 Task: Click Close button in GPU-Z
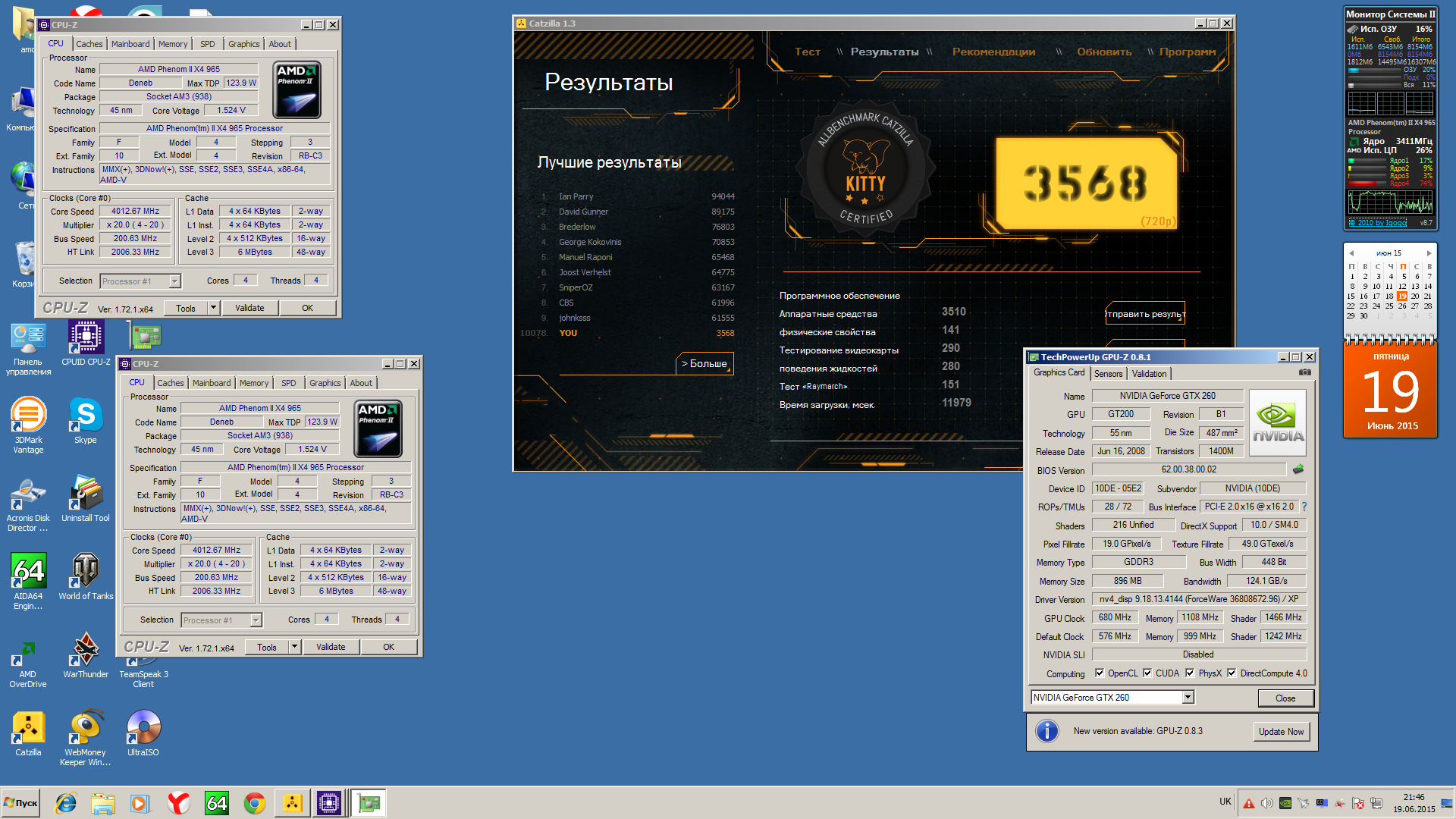coord(1285,698)
